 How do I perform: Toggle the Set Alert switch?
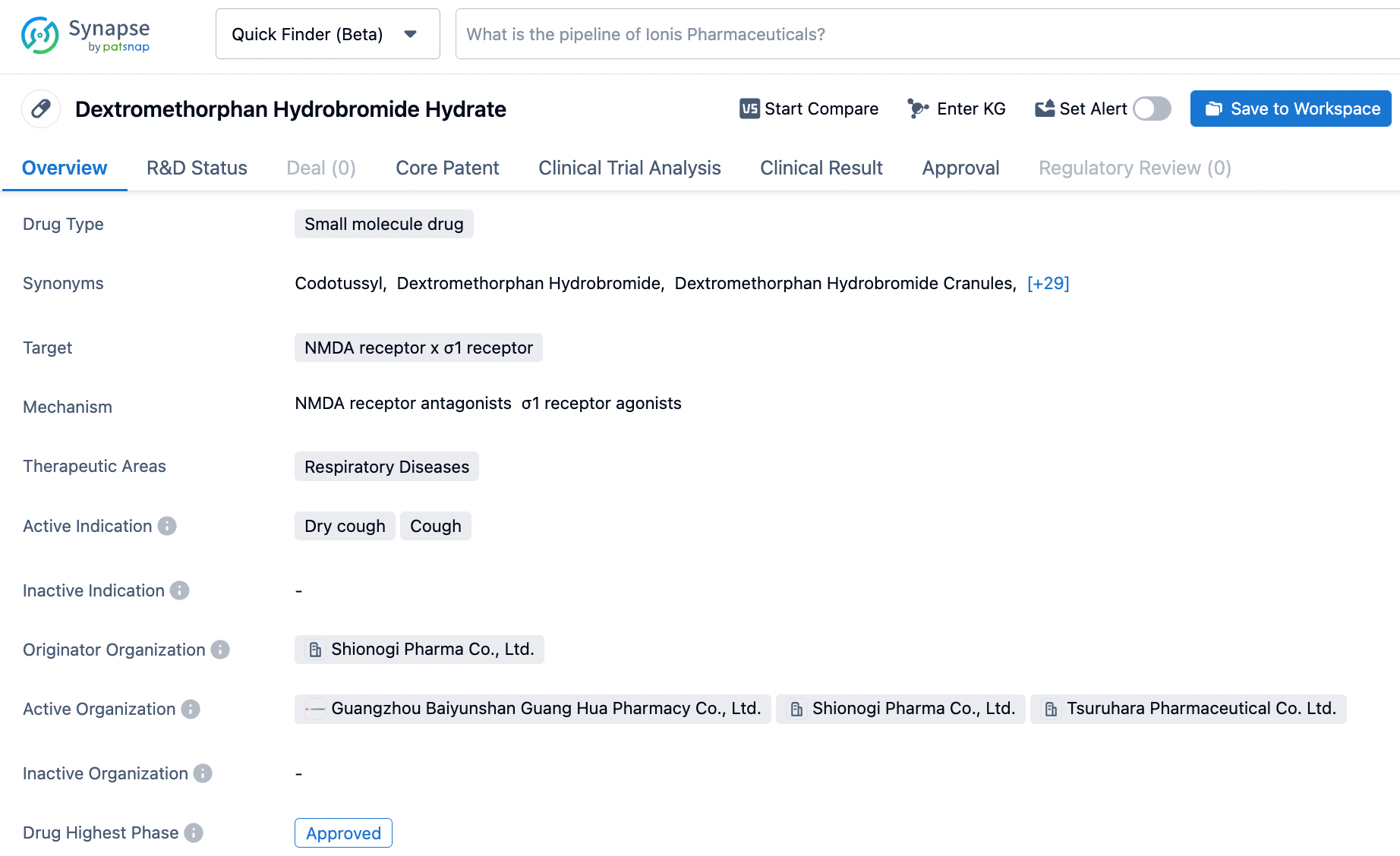point(1152,109)
